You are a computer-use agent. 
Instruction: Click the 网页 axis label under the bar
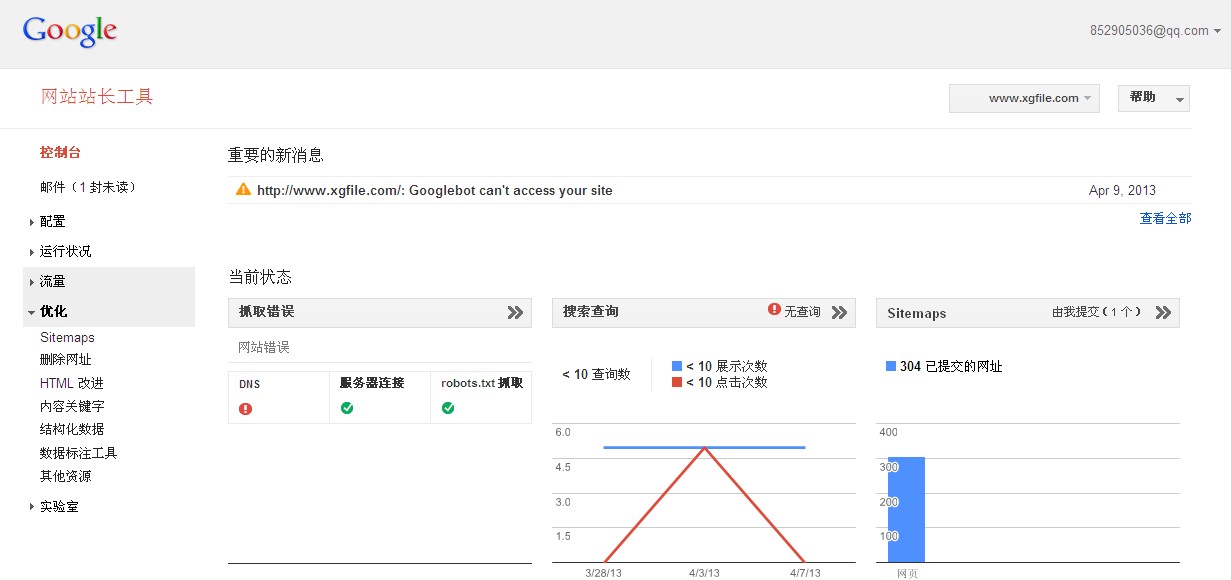[x=907, y=573]
